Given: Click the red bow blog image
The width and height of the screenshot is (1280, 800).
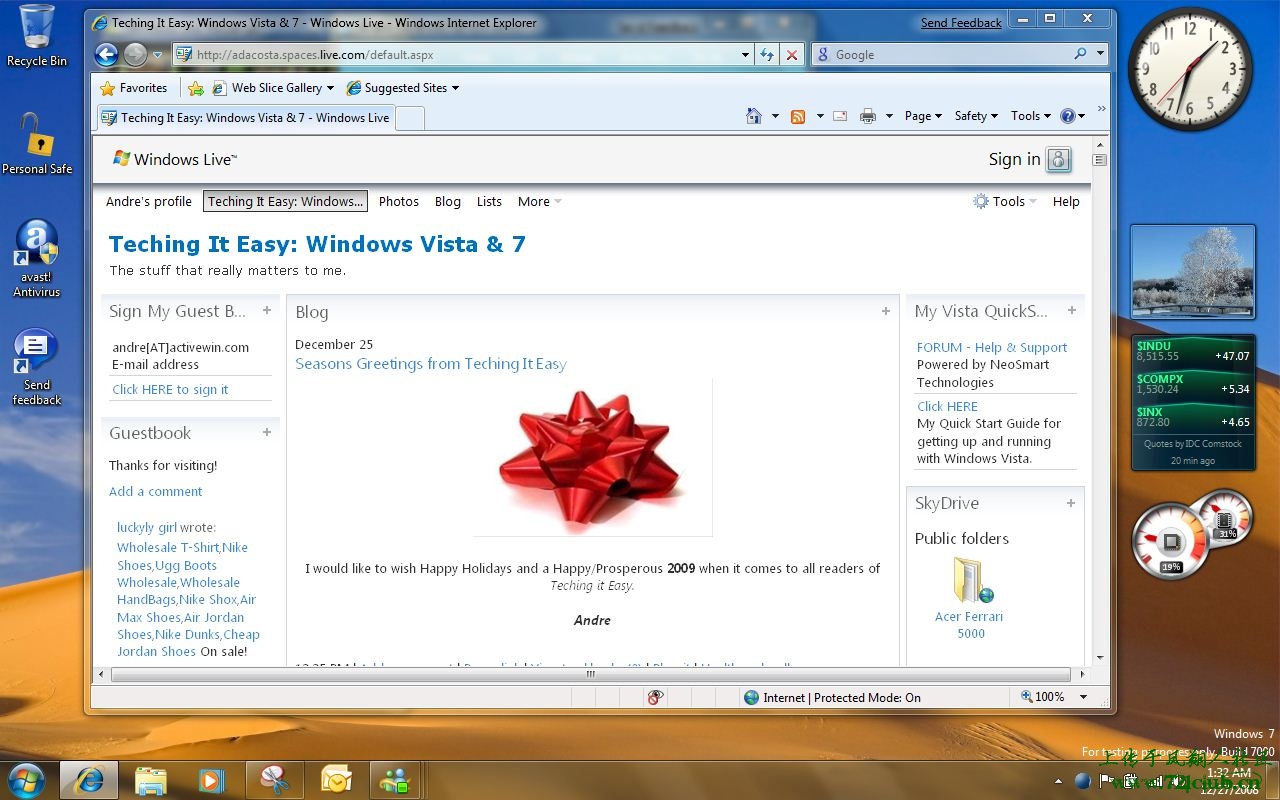Looking at the screenshot, I should pos(592,457).
